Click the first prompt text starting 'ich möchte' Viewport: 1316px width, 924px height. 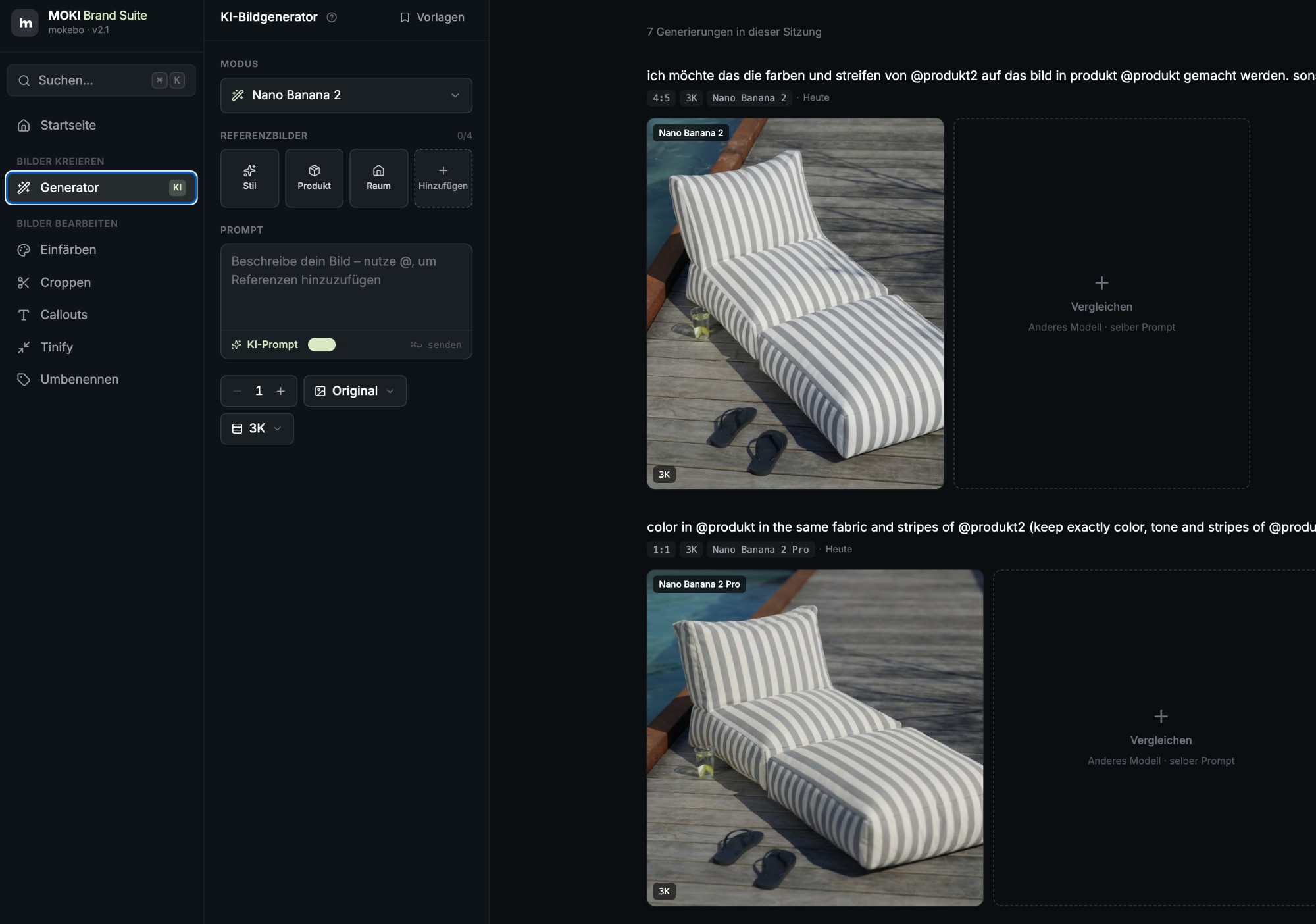[x=981, y=76]
